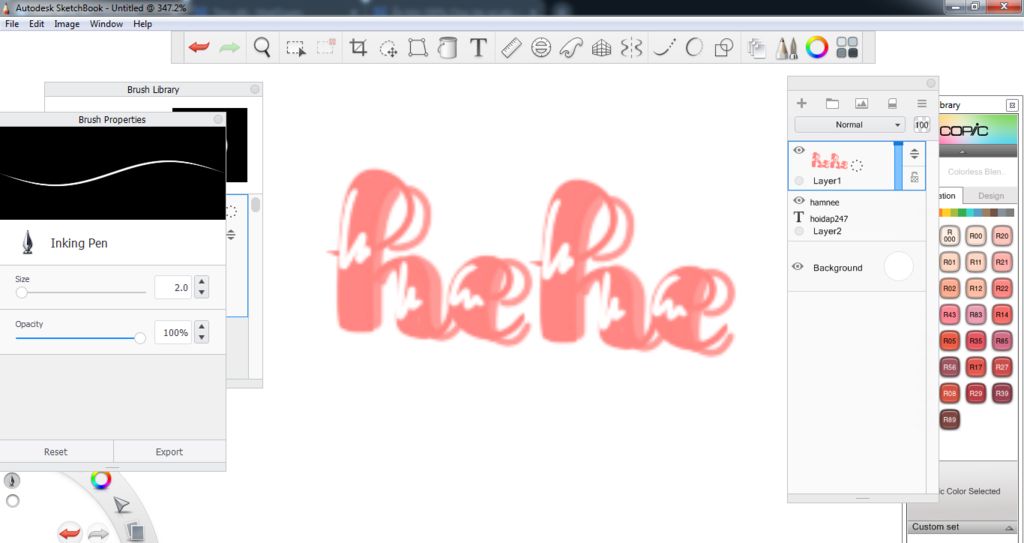Screen dimensions: 1024x543
Task: Select the Zoom magnifier tool
Action: click(263, 48)
